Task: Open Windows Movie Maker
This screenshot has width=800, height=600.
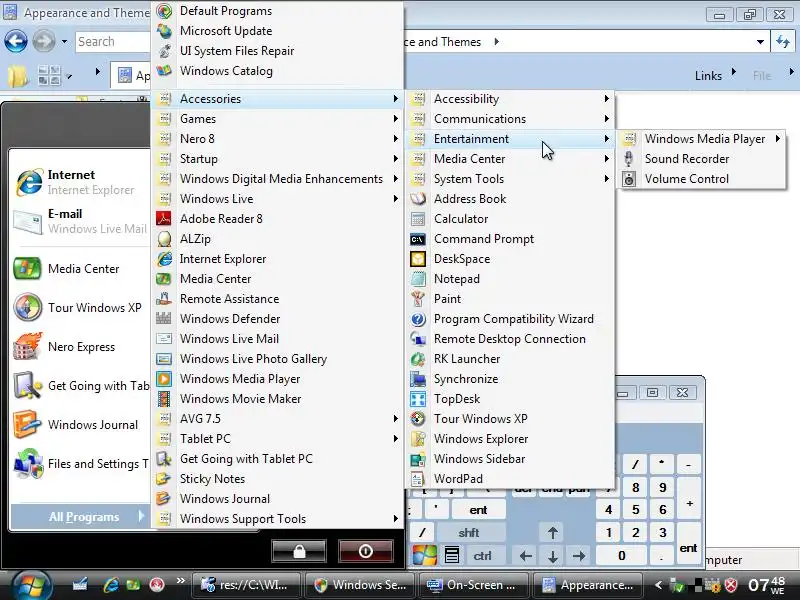Action: pyautogui.click(x=278, y=398)
